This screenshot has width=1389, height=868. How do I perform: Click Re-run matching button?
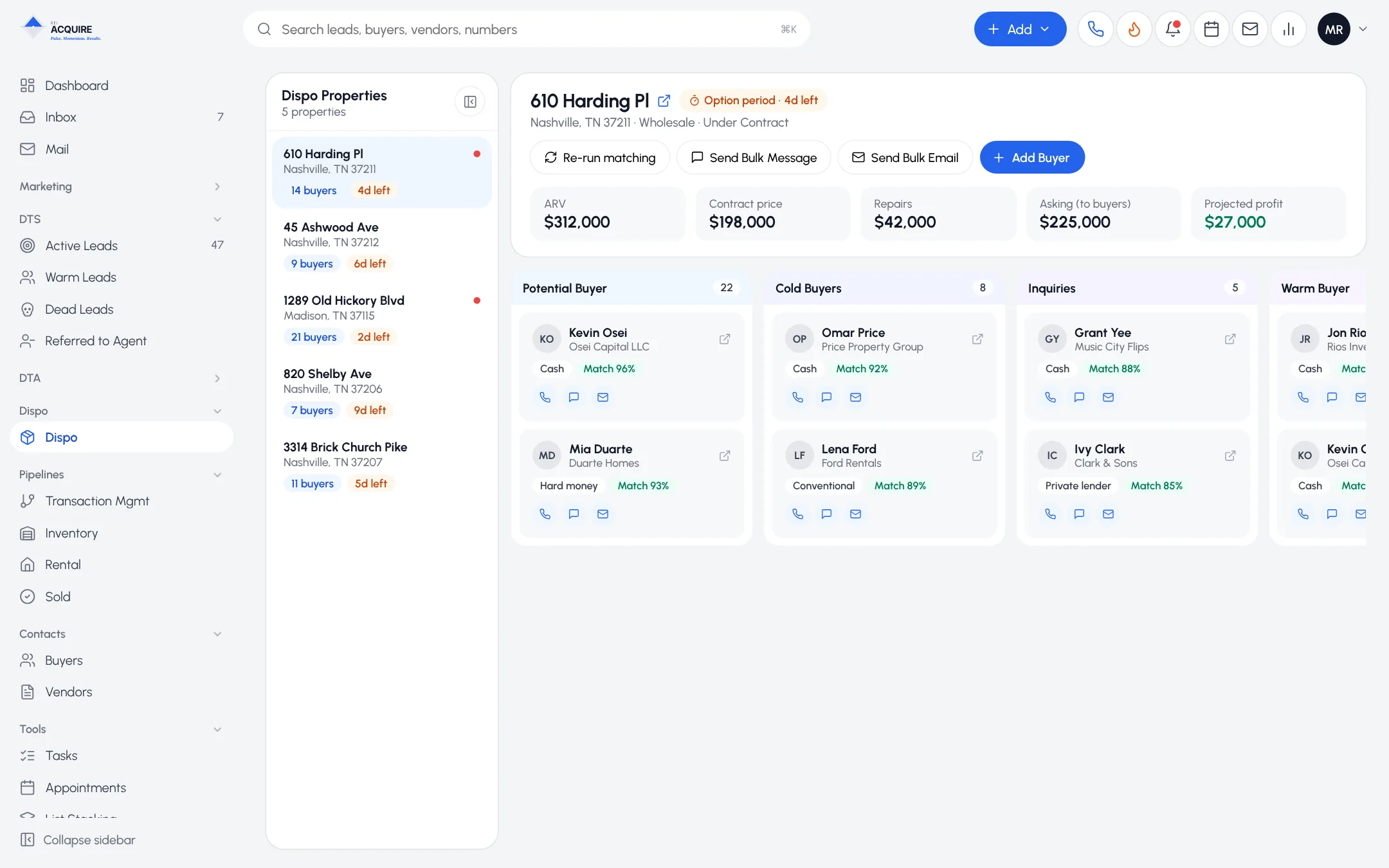(600, 158)
